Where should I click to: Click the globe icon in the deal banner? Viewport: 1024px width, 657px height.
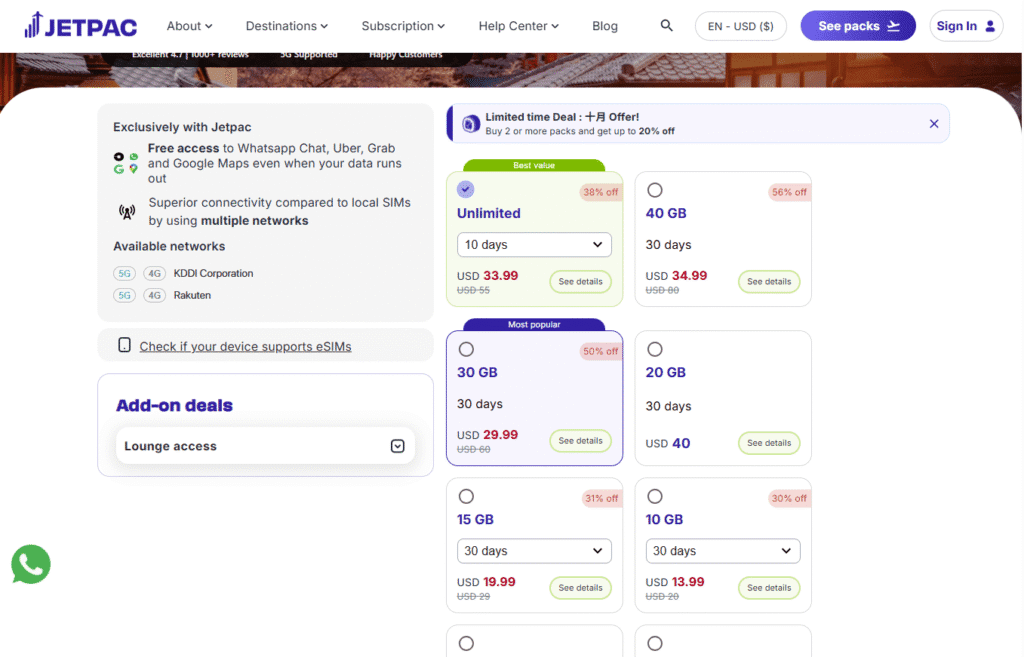470,123
